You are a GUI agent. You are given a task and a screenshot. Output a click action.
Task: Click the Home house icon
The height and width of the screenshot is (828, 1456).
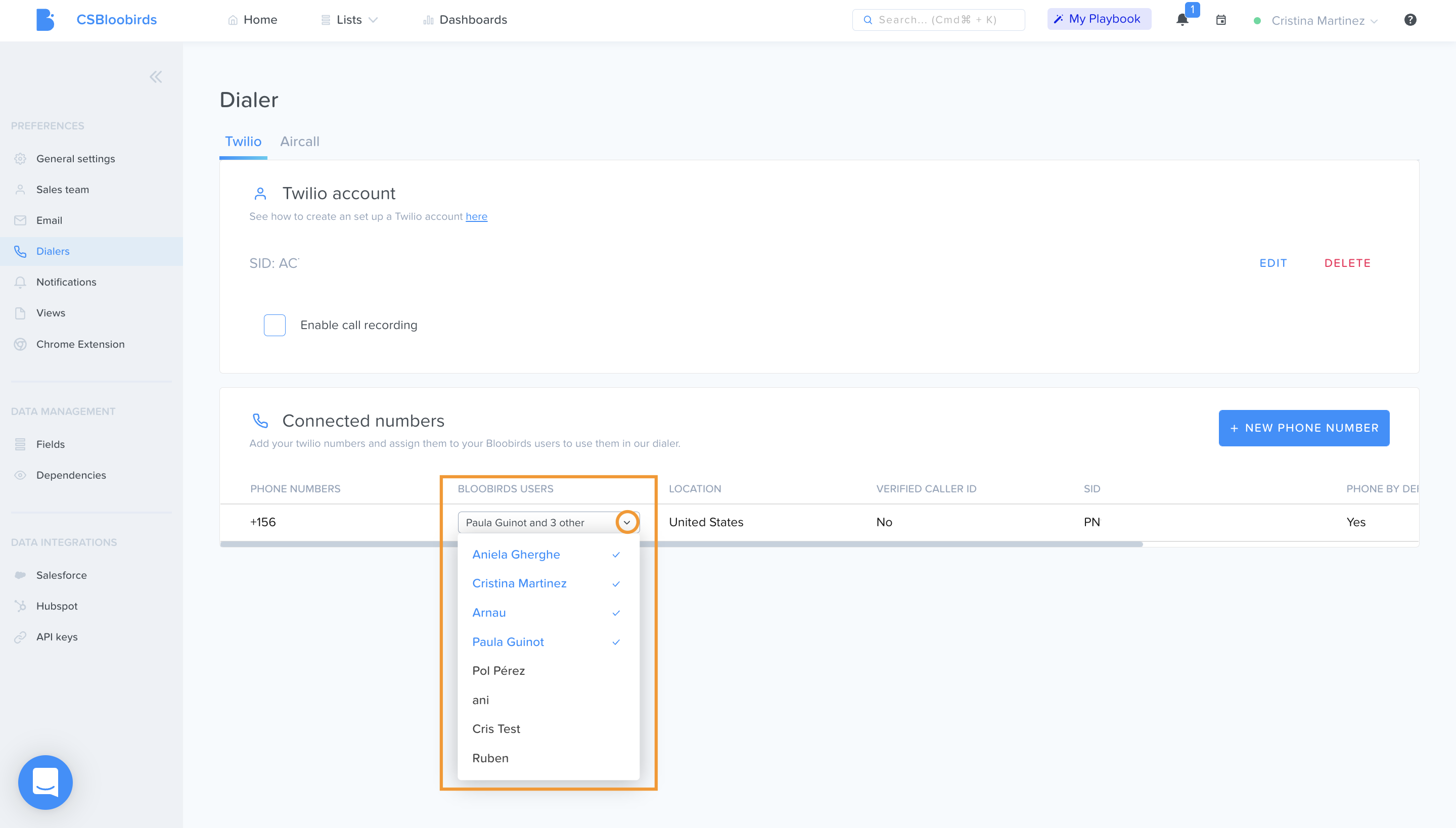pos(233,20)
